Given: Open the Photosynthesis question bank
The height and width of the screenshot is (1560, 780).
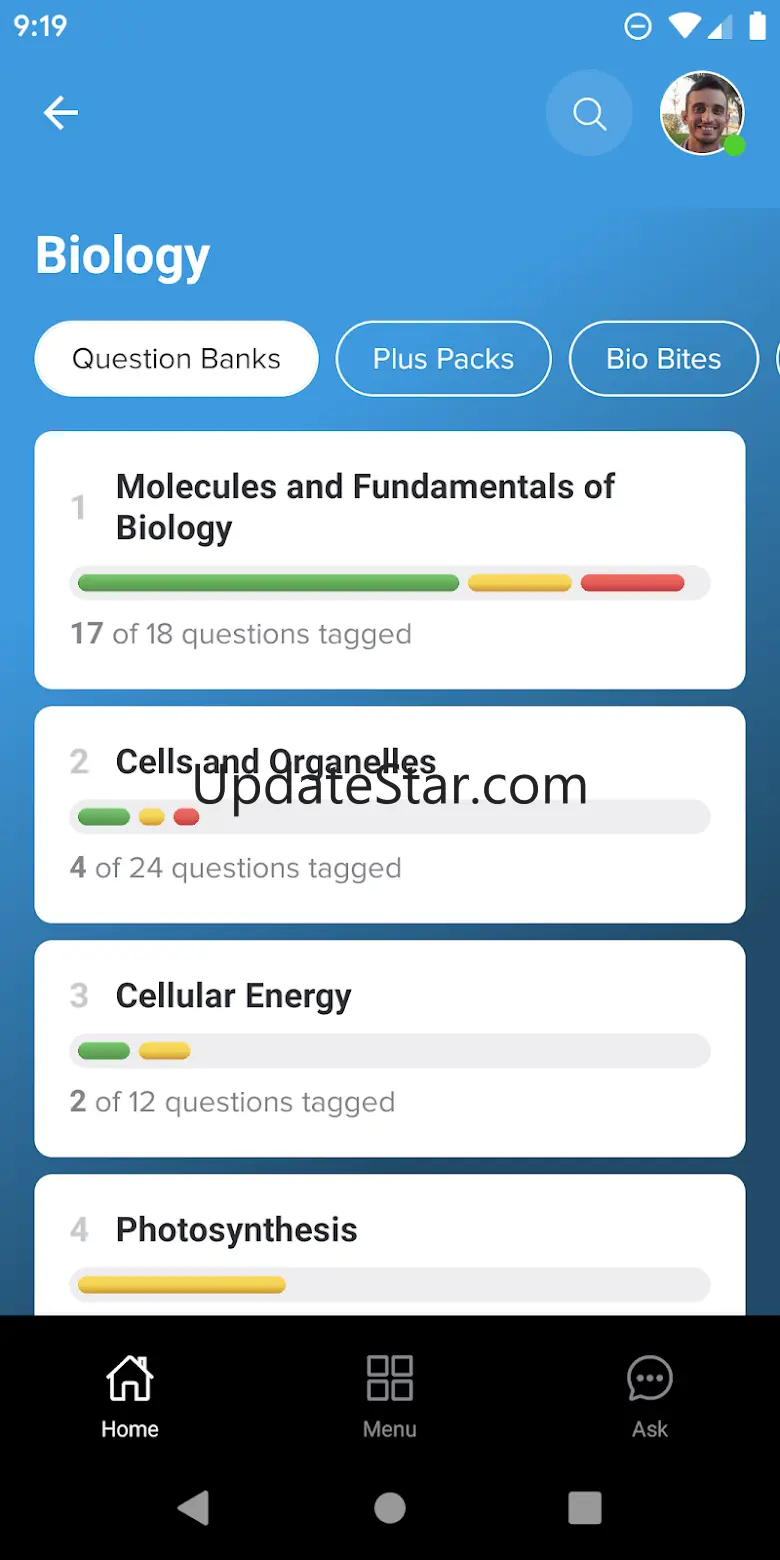Looking at the screenshot, I should (236, 1230).
